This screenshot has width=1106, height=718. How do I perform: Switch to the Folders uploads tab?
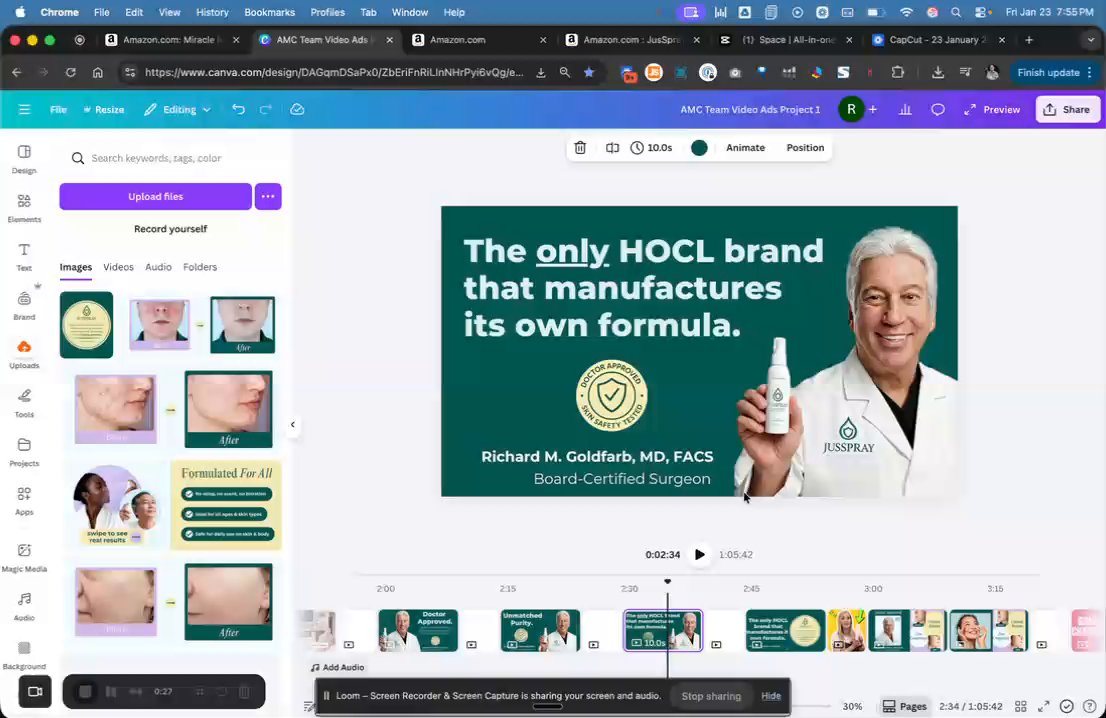pyautogui.click(x=200, y=267)
